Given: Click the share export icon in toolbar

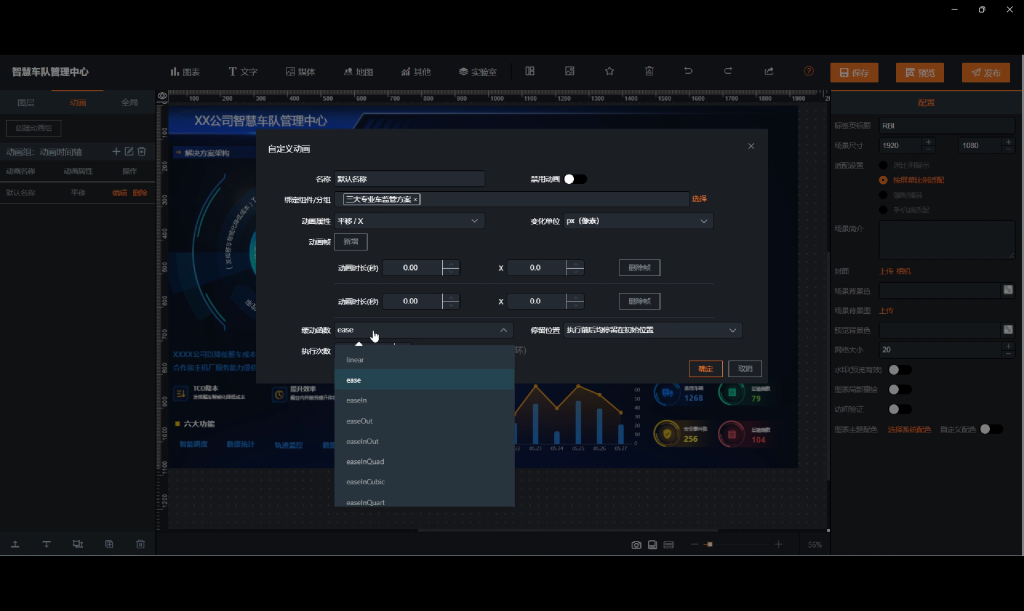Looking at the screenshot, I should (768, 72).
